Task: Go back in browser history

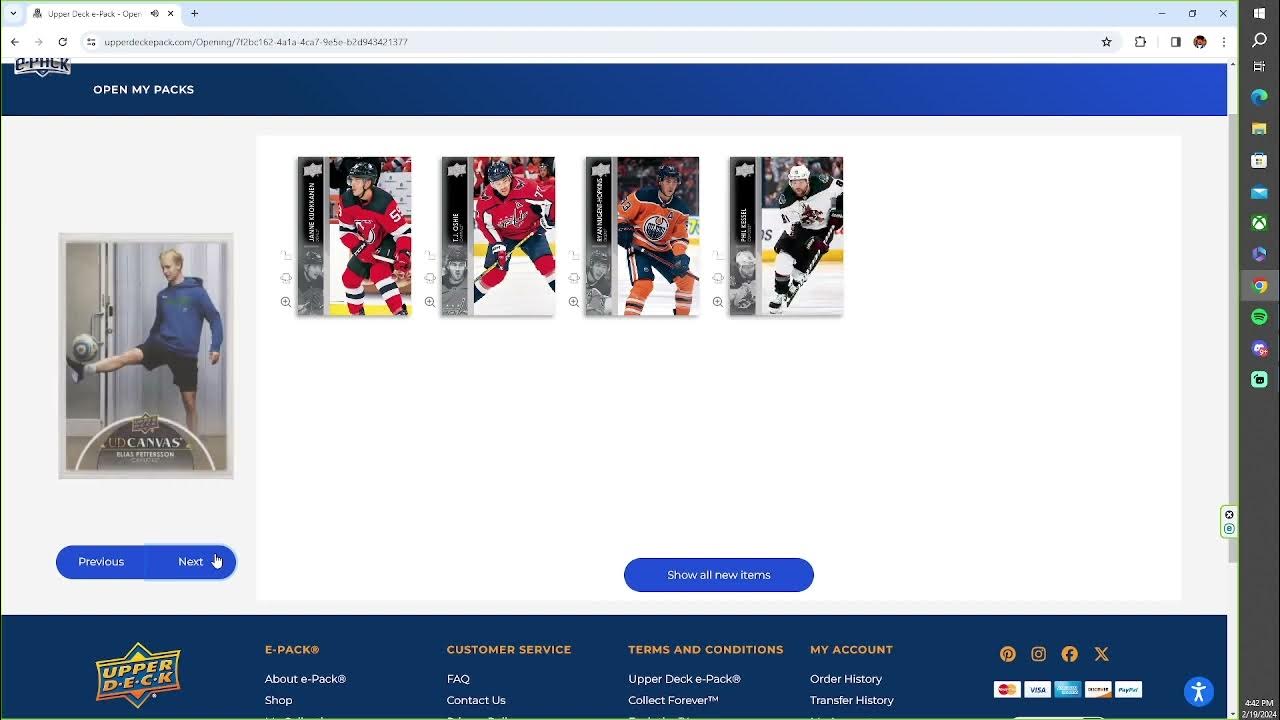Action: coord(15,42)
